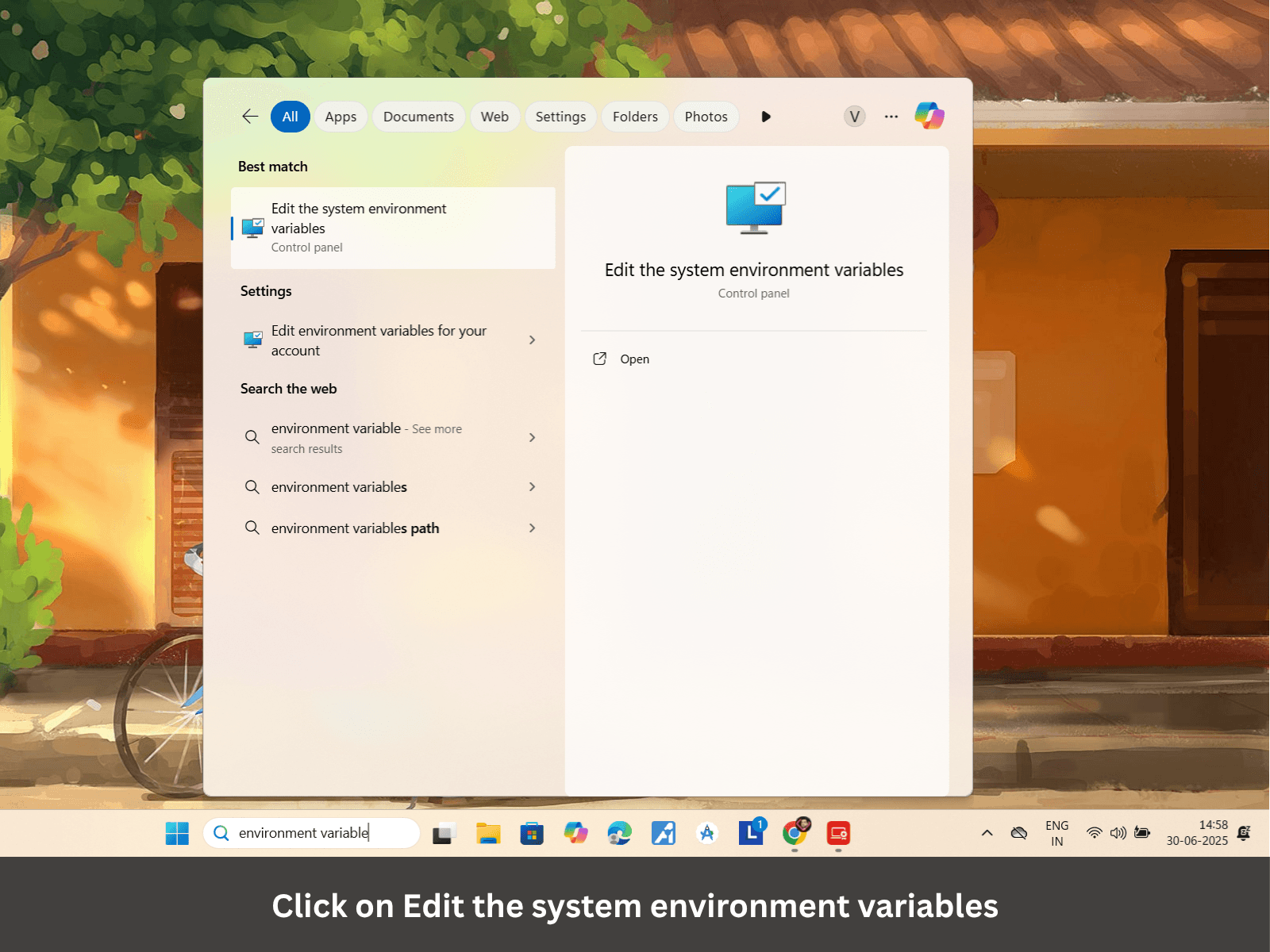Select the Settings filter tab

point(560,117)
